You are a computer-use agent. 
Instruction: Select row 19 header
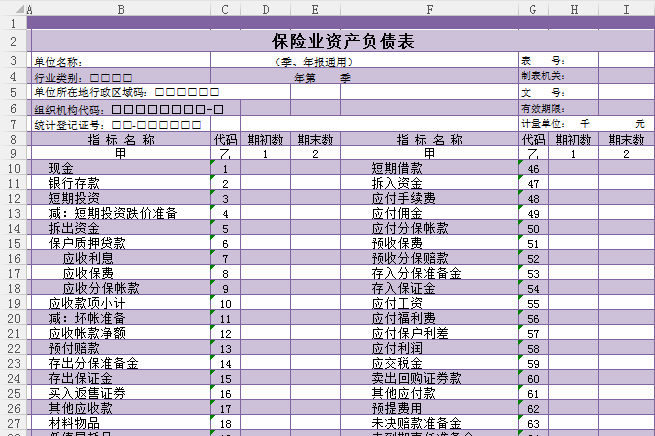point(14,303)
